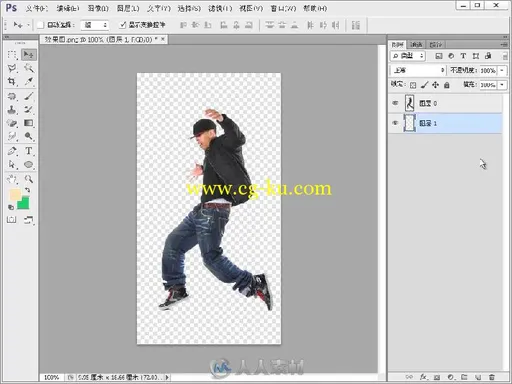Image resolution: width=512 pixels, height=384 pixels.
Task: Reset to default foreground and background colors
Action: [11, 207]
